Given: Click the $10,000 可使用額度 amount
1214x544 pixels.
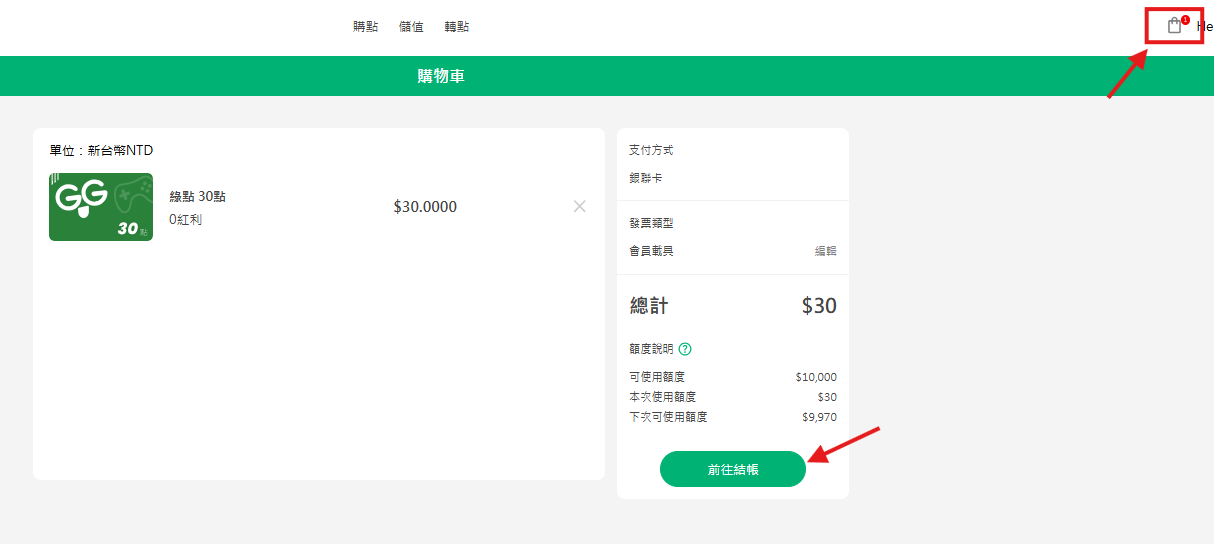Looking at the screenshot, I should [x=816, y=377].
